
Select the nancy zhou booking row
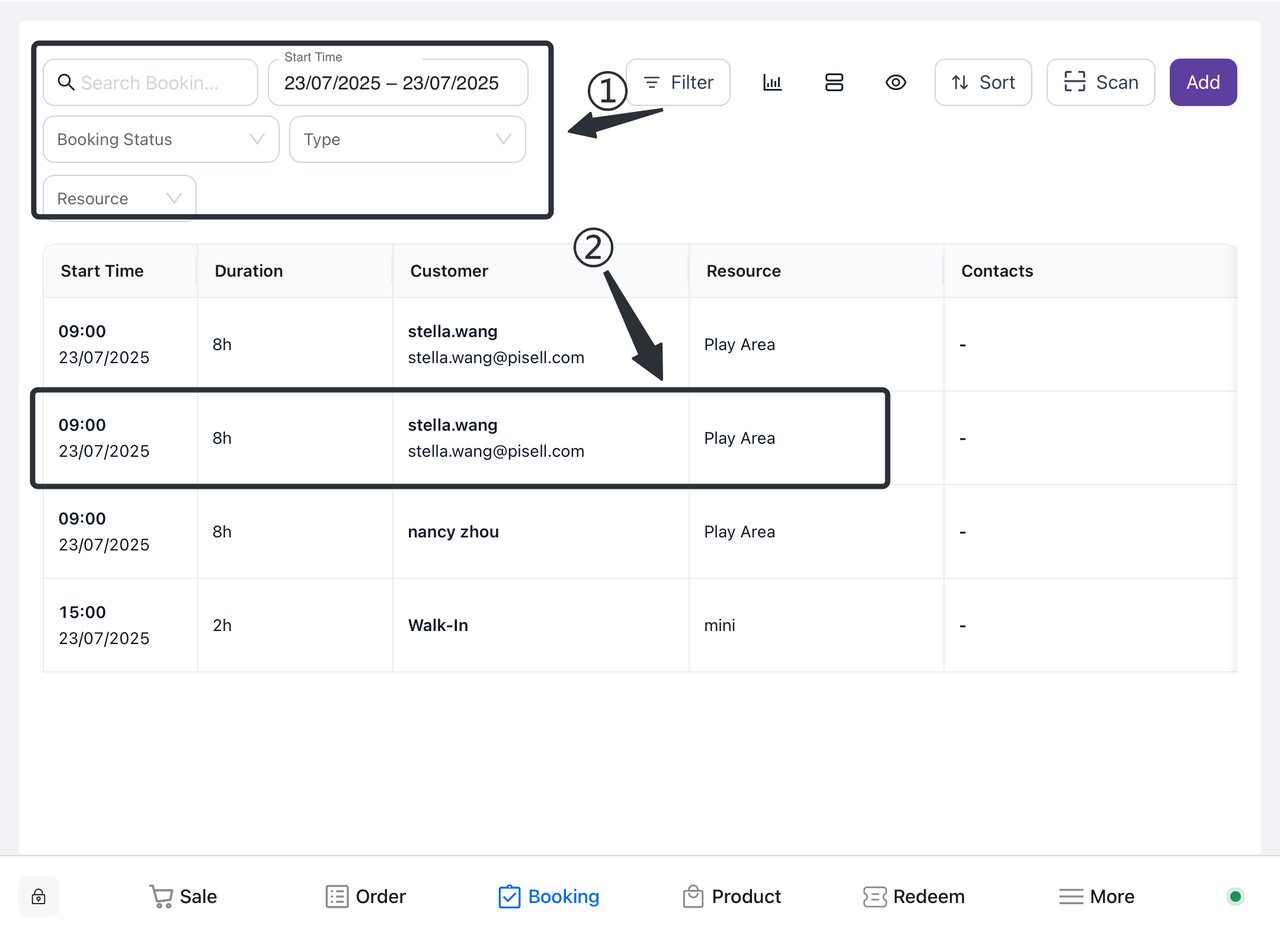[x=453, y=532]
